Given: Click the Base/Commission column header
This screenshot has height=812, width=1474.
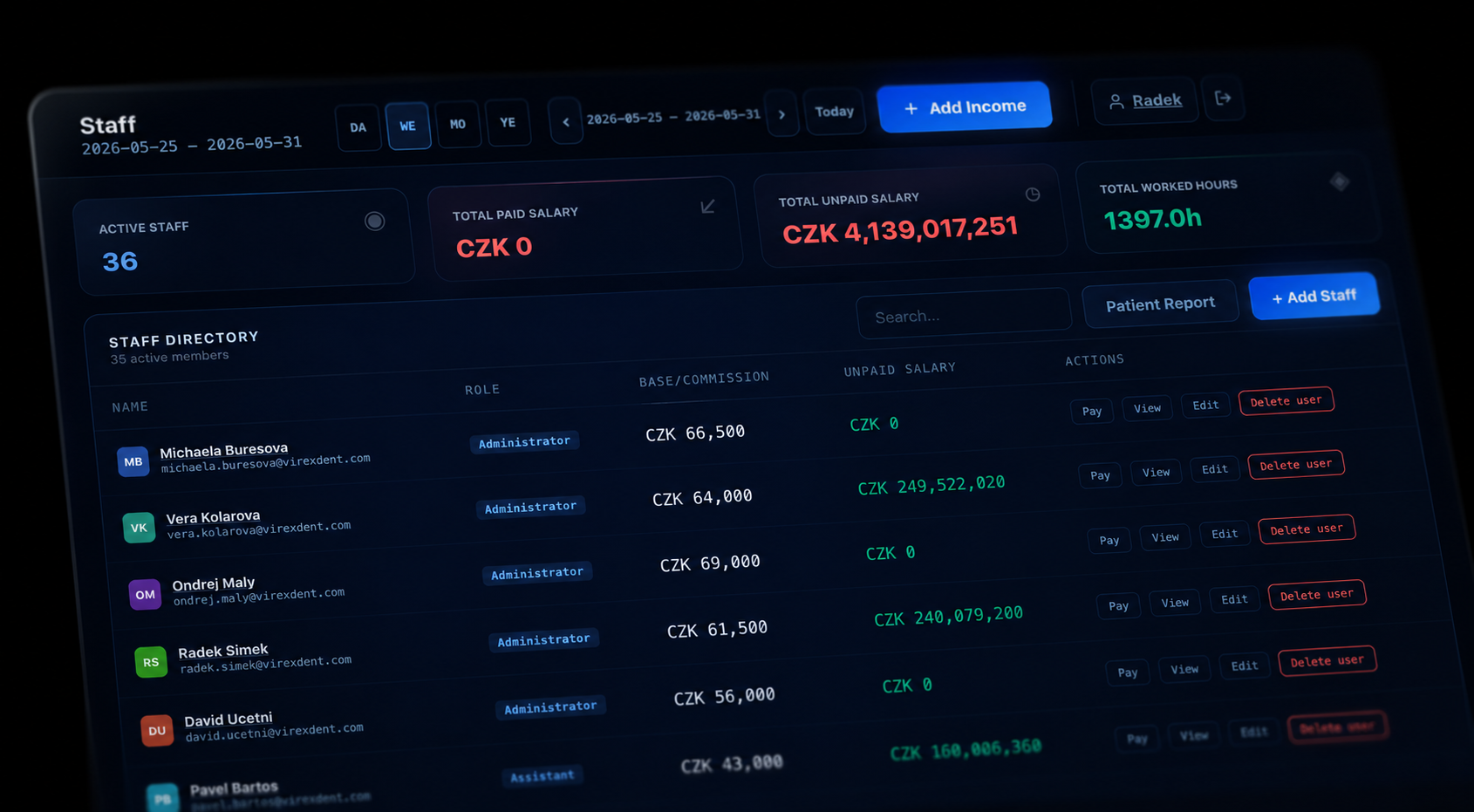Looking at the screenshot, I should [704, 379].
